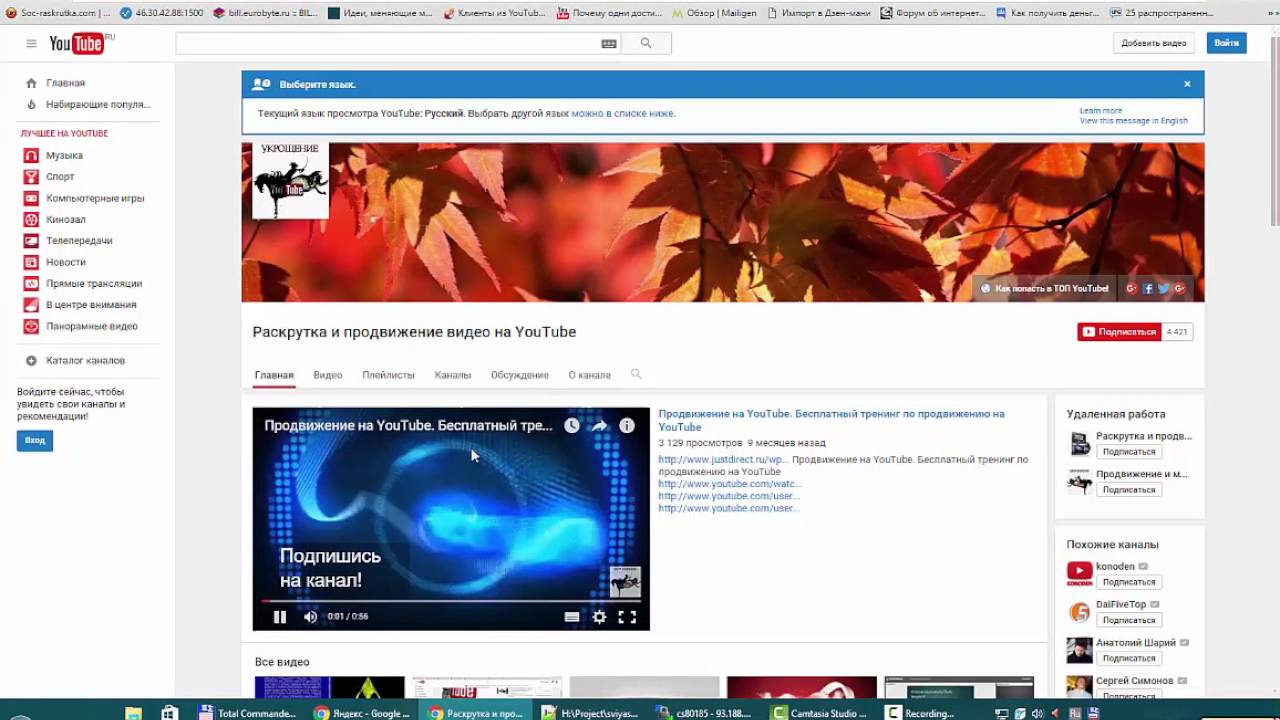
Task: Close the language selection banner
Action: pyautogui.click(x=1187, y=84)
